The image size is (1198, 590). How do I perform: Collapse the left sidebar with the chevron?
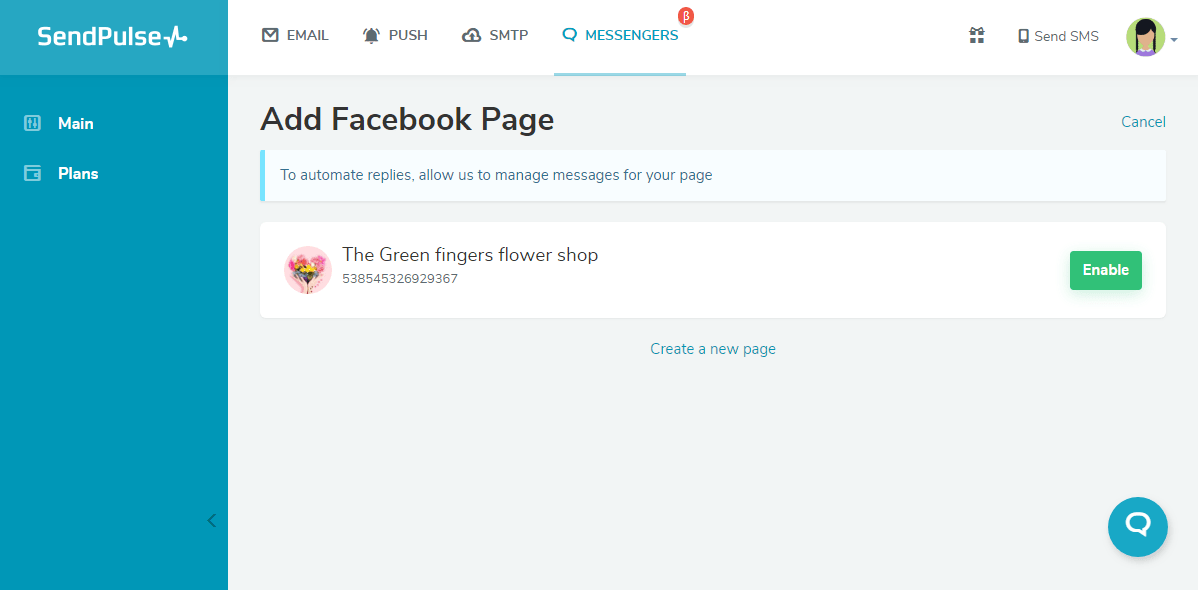tap(211, 520)
